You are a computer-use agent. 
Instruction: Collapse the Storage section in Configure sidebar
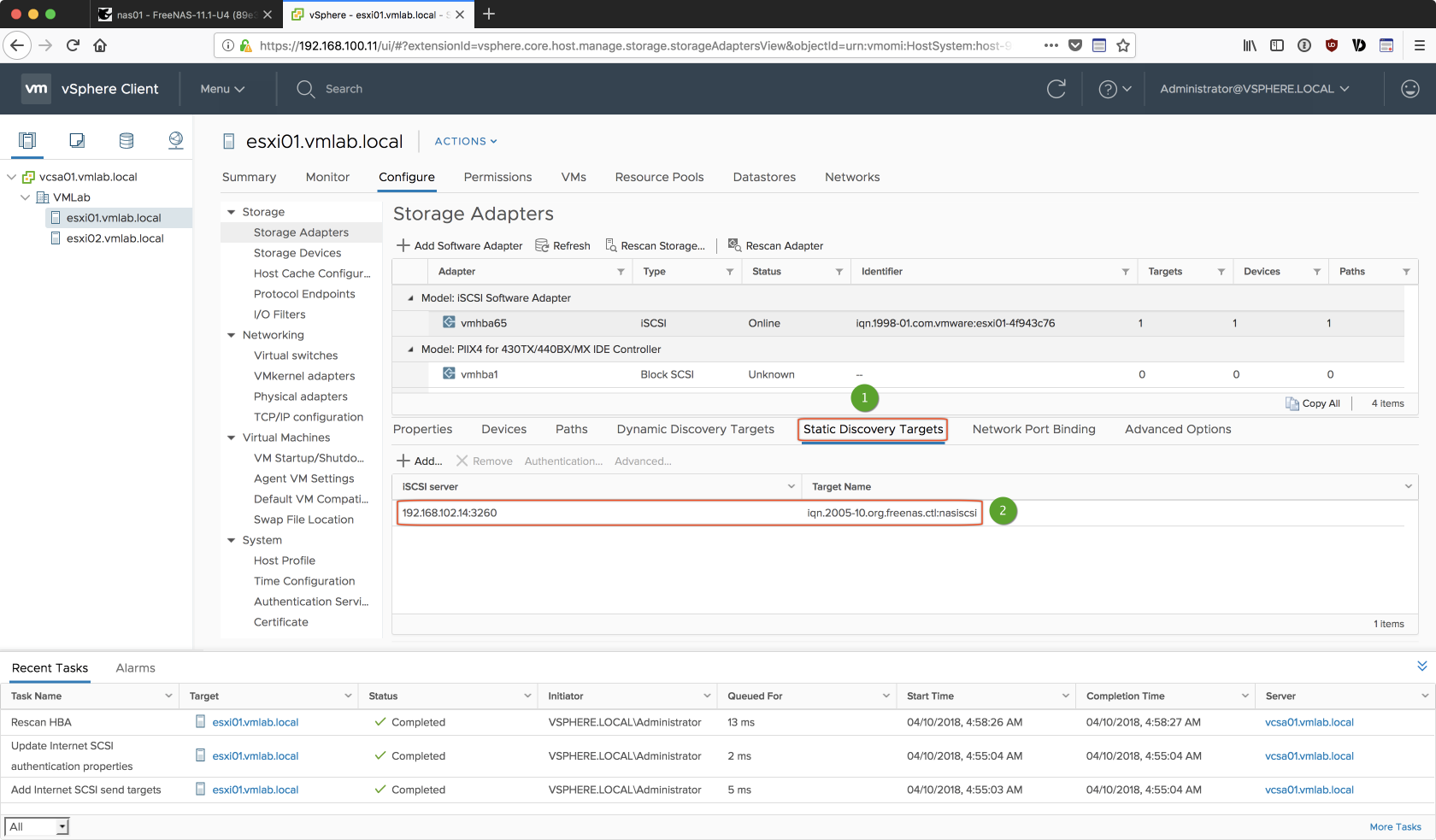[231, 212]
